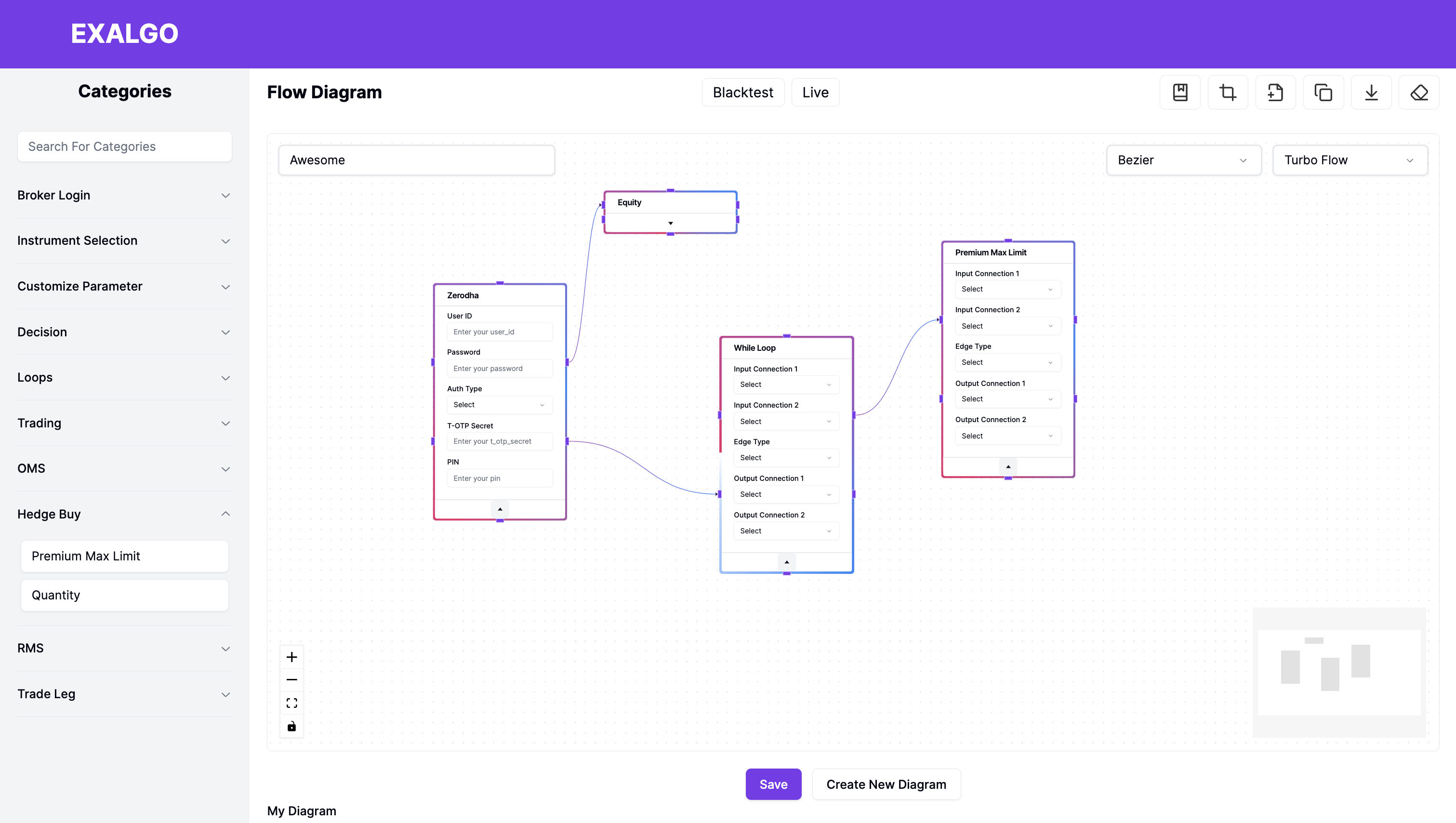Click the crop/frame tool icon
Screen dimensions: 1456x823
click(x=1228, y=92)
